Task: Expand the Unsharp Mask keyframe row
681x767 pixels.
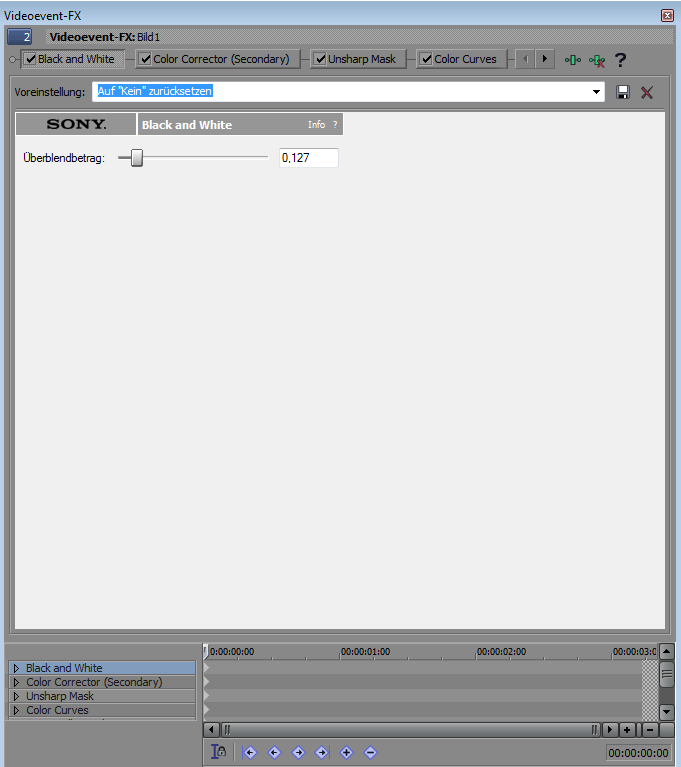Action: coord(16,696)
